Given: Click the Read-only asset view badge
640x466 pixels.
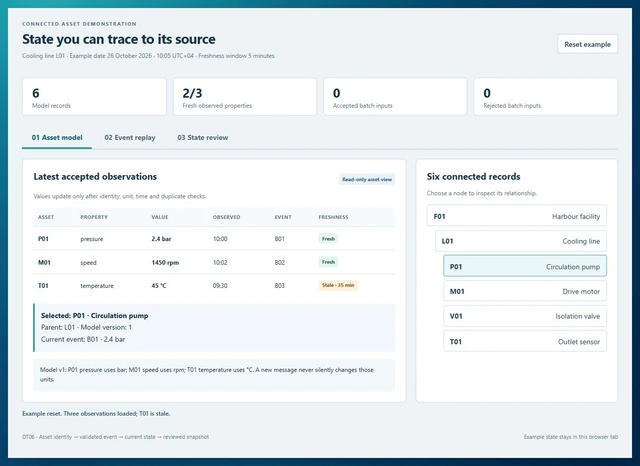Looking at the screenshot, I should tap(367, 179).
